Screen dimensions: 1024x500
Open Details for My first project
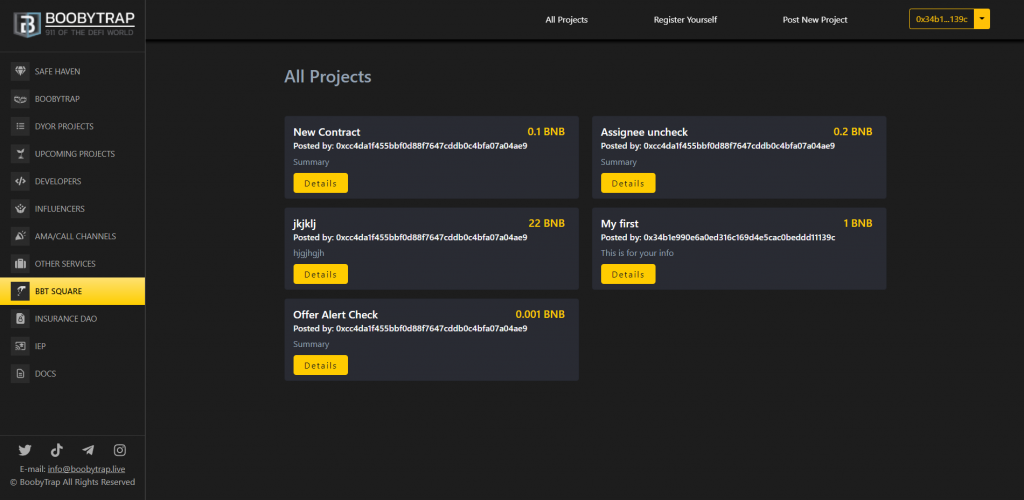(628, 274)
